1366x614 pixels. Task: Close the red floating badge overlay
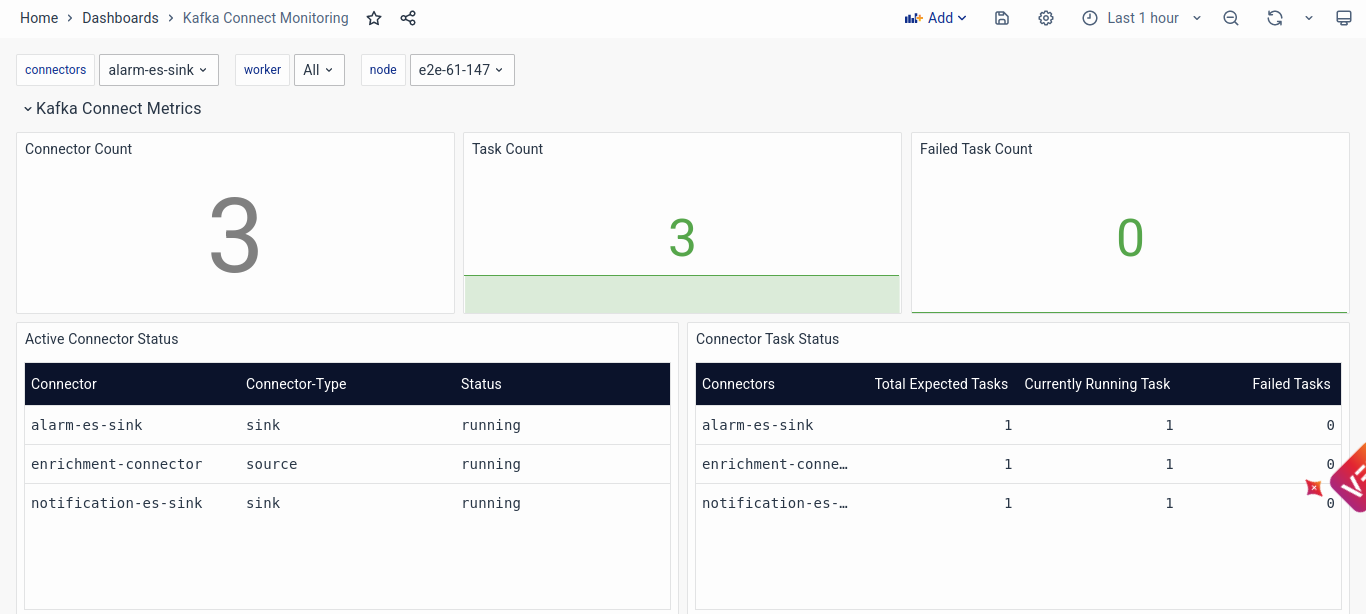(1314, 488)
